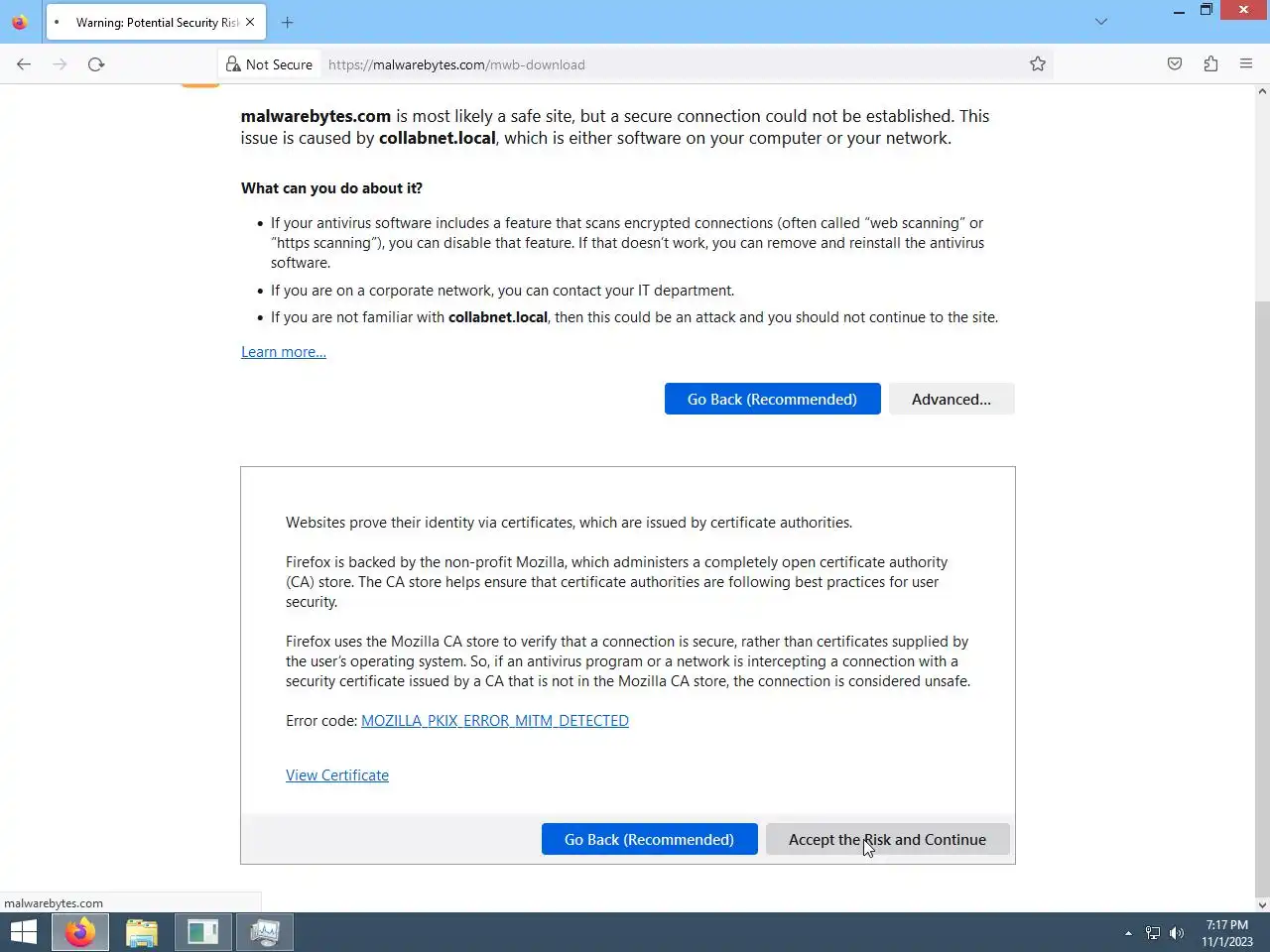
Task: Click the volume speaker tray icon
Action: pyautogui.click(x=1177, y=933)
